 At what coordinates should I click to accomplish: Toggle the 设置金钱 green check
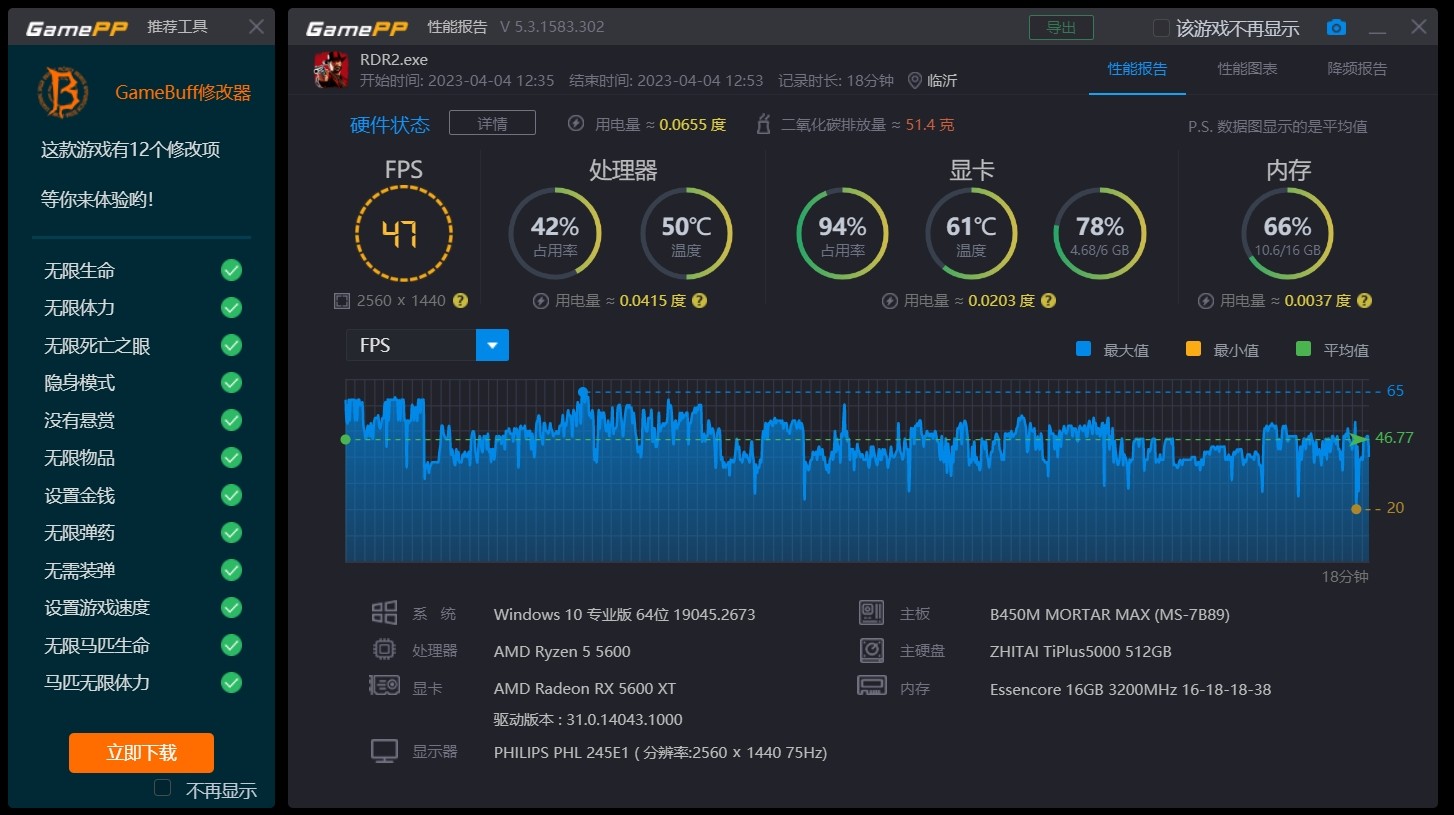pyautogui.click(x=231, y=495)
